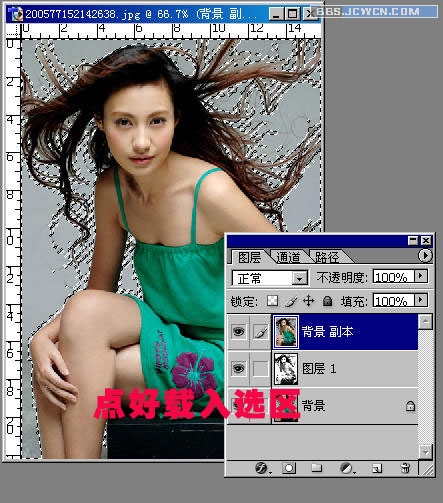Switch to the 路径 tab
443x503 pixels.
click(x=327, y=257)
